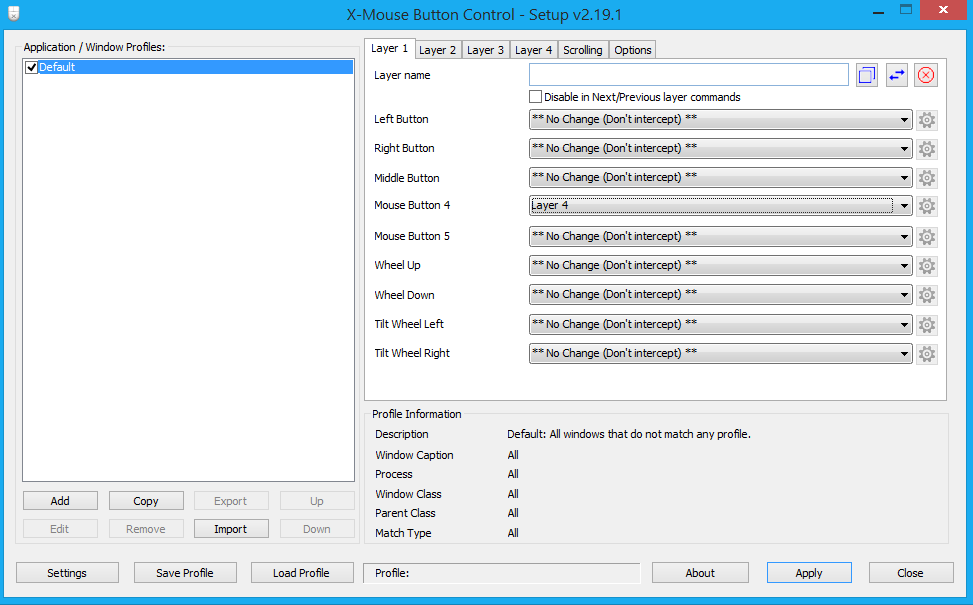
Task: Click Save Profile
Action: click(x=185, y=573)
